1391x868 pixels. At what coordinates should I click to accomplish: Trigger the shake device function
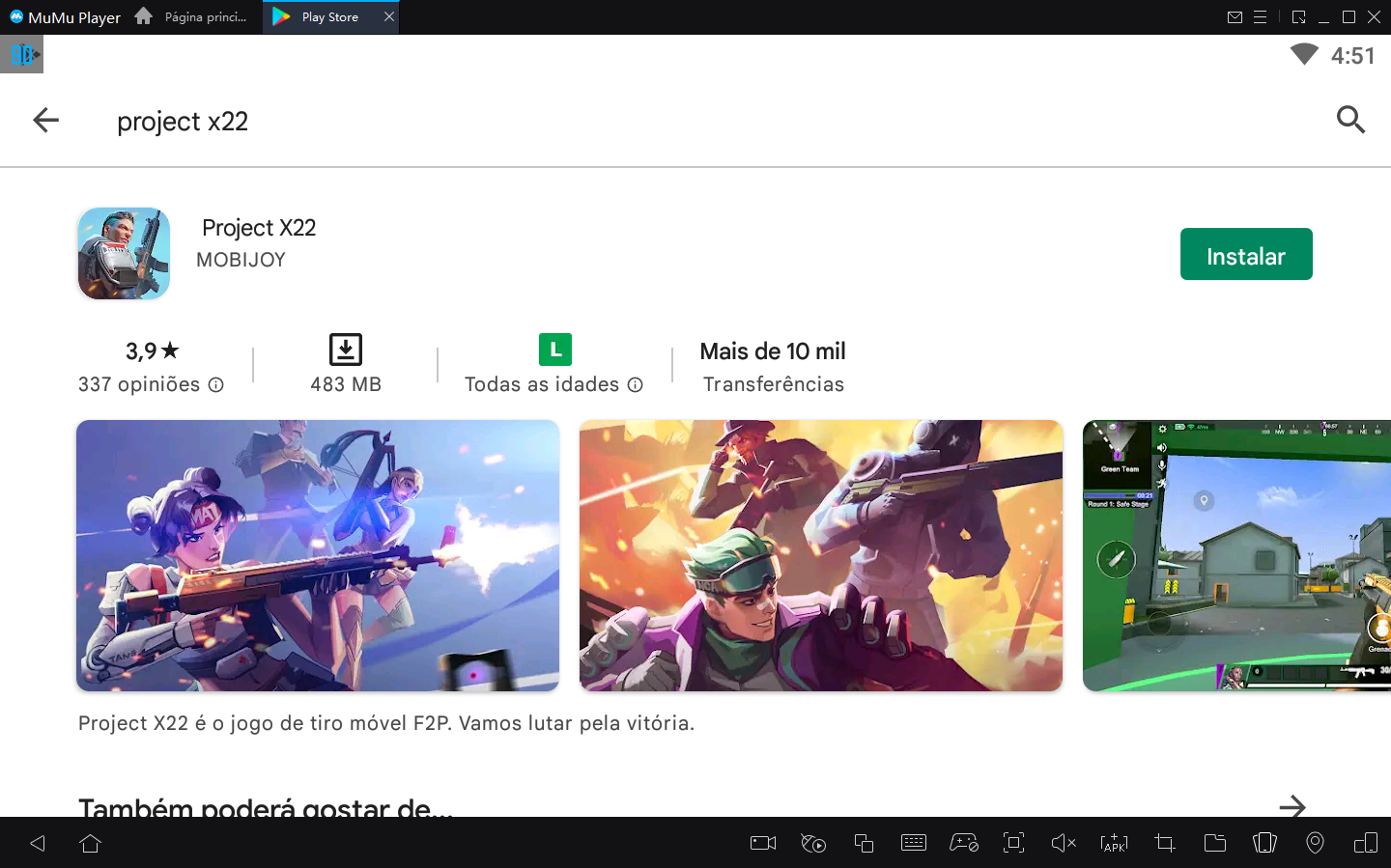pos(1264,842)
